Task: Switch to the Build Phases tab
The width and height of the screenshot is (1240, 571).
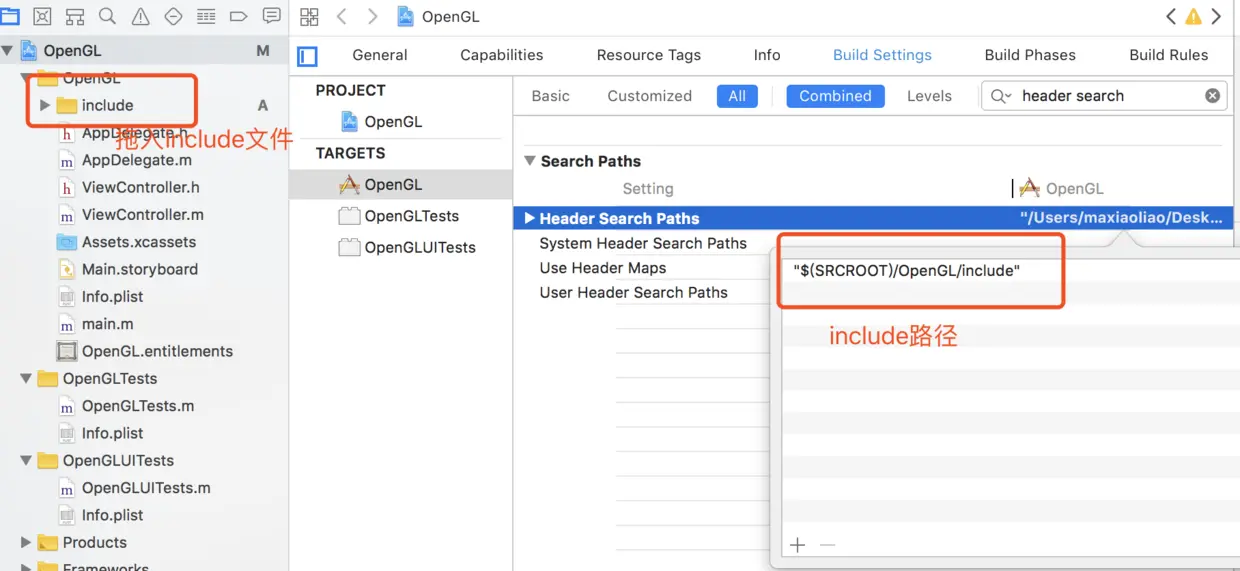Action: [1030, 55]
